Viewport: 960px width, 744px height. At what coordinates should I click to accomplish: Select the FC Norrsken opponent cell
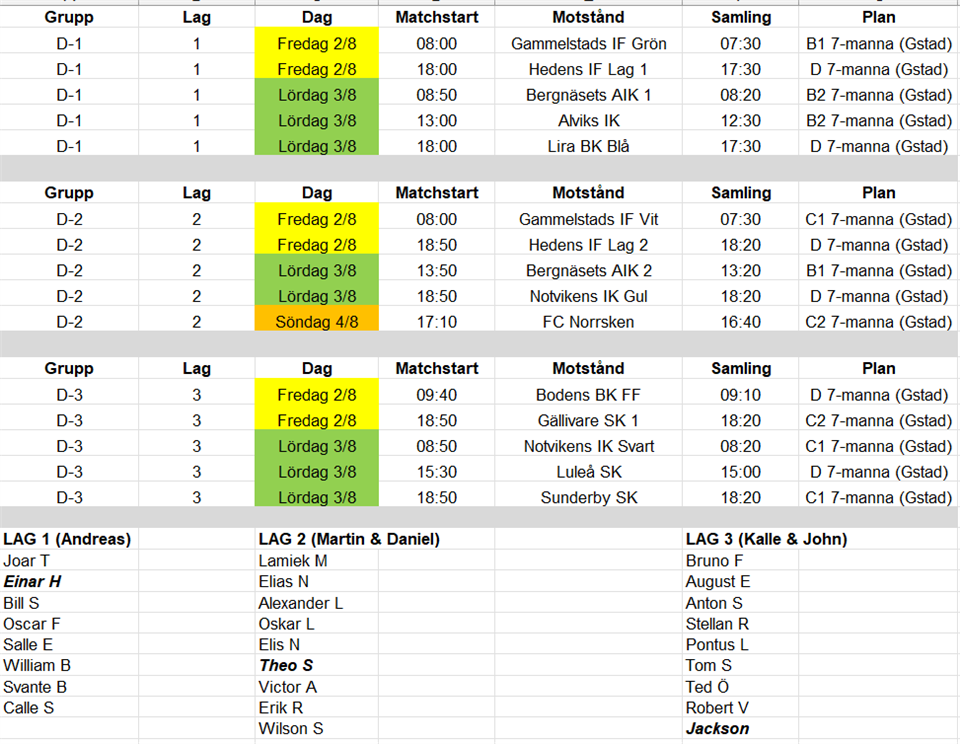(x=588, y=322)
